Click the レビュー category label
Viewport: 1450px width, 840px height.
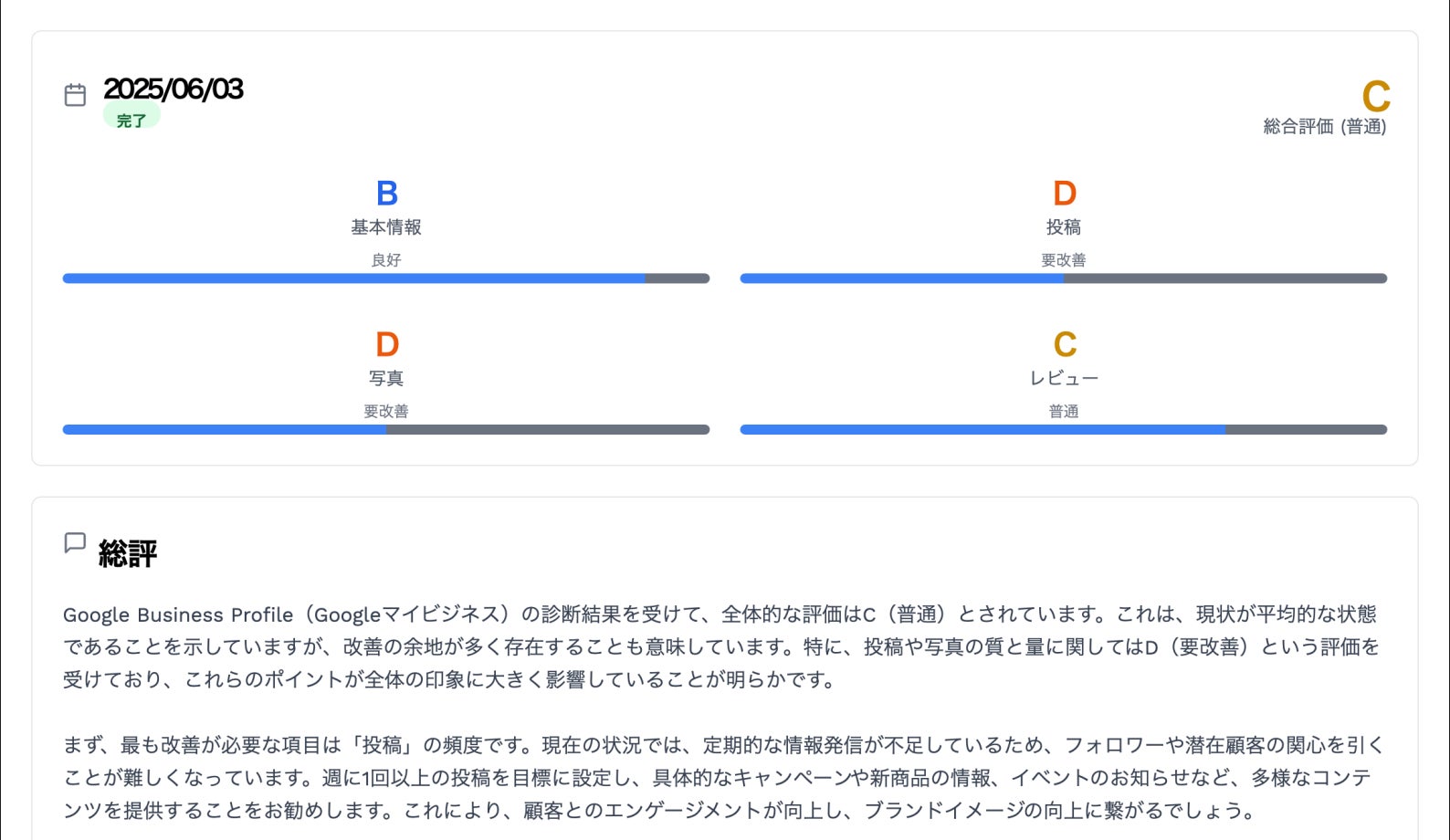[x=1064, y=378]
